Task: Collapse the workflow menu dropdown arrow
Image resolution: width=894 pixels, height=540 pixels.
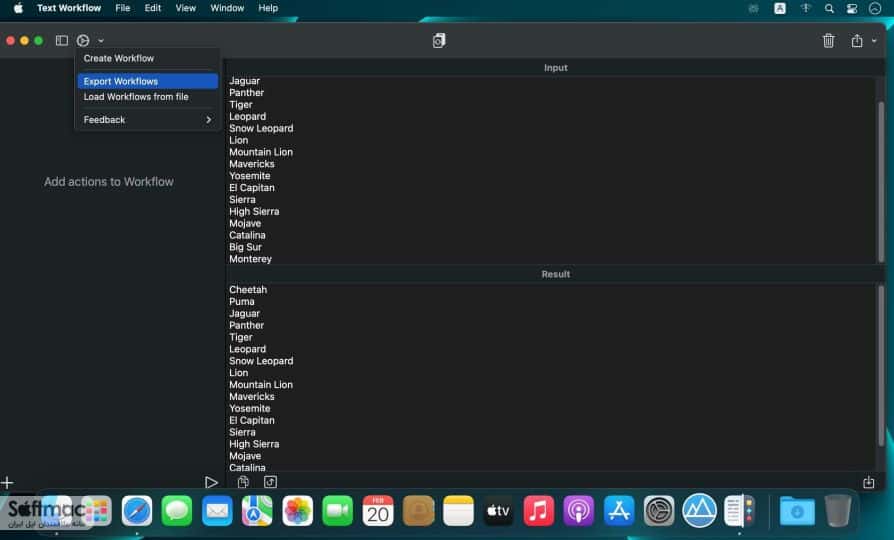Action: (101, 40)
